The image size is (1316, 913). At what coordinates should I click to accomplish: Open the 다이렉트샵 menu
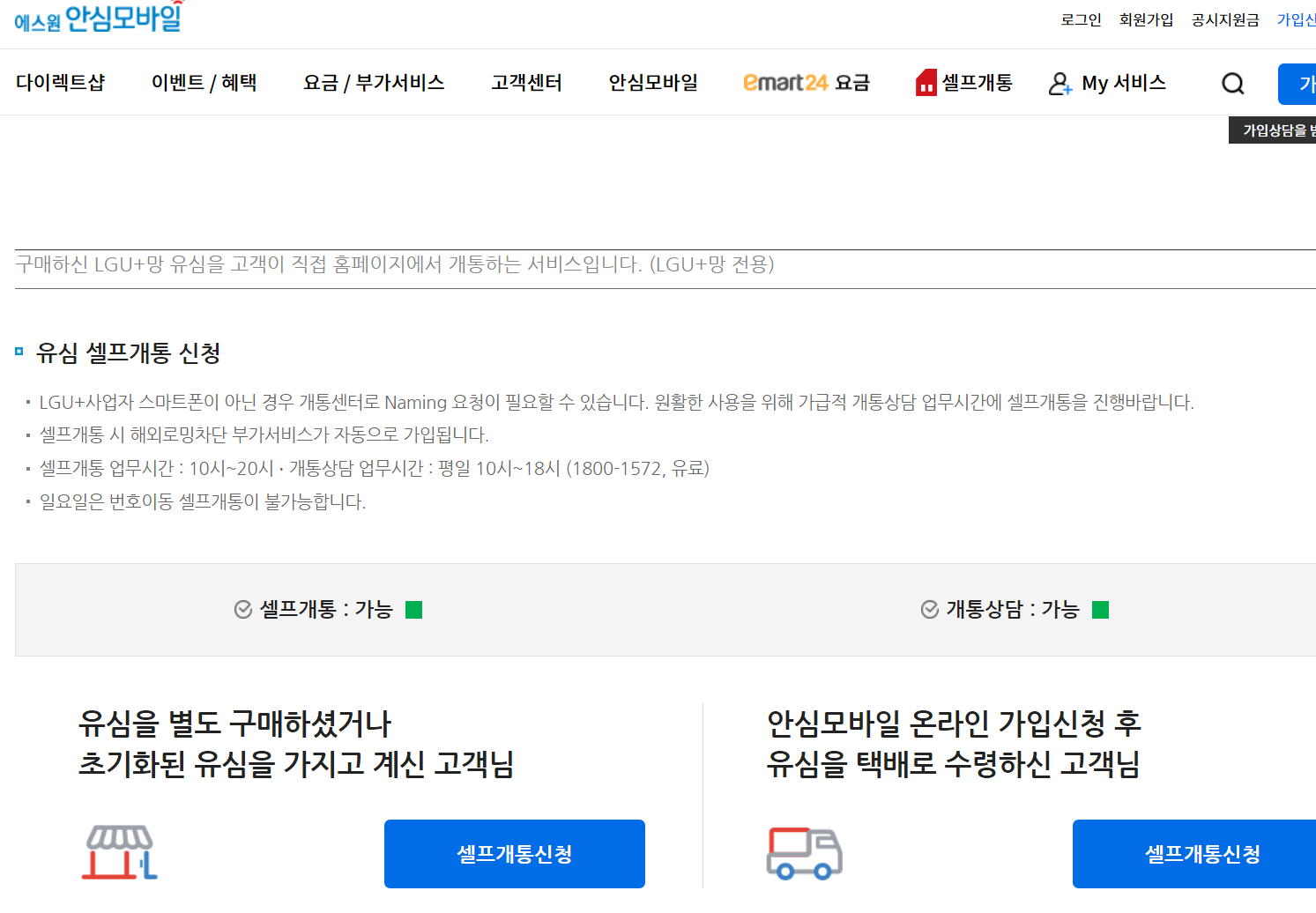[61, 83]
